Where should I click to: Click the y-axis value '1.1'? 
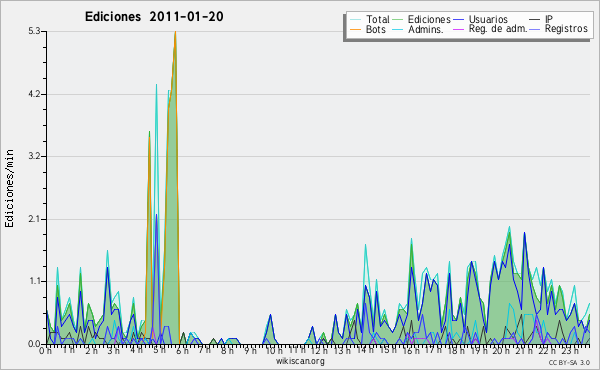(34, 282)
